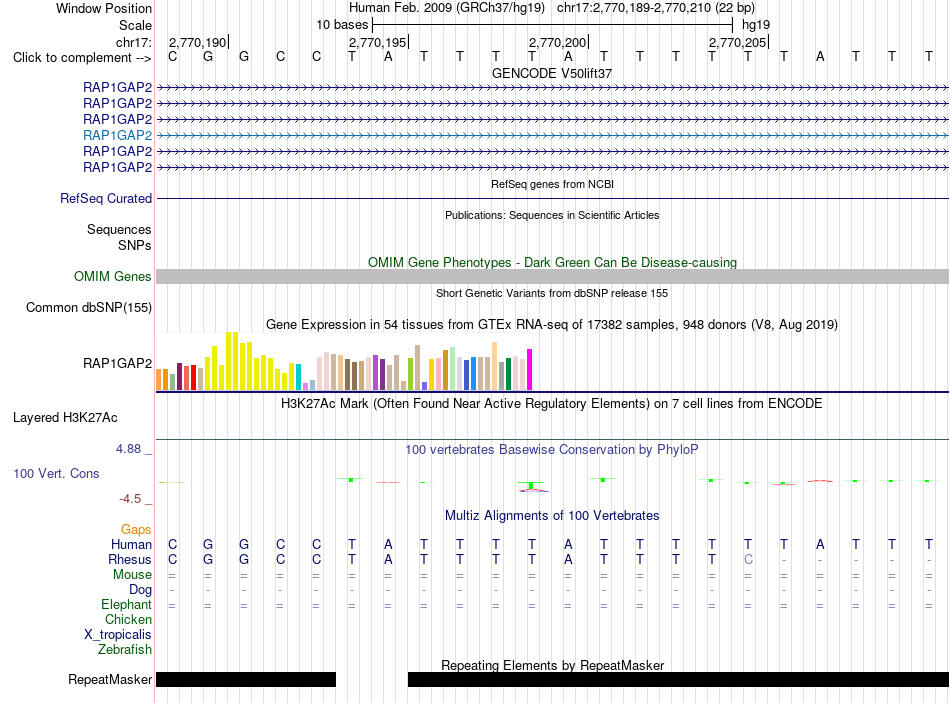The height and width of the screenshot is (703, 950).
Task: Click the 4.88 upper scale value
Action: pos(128,449)
